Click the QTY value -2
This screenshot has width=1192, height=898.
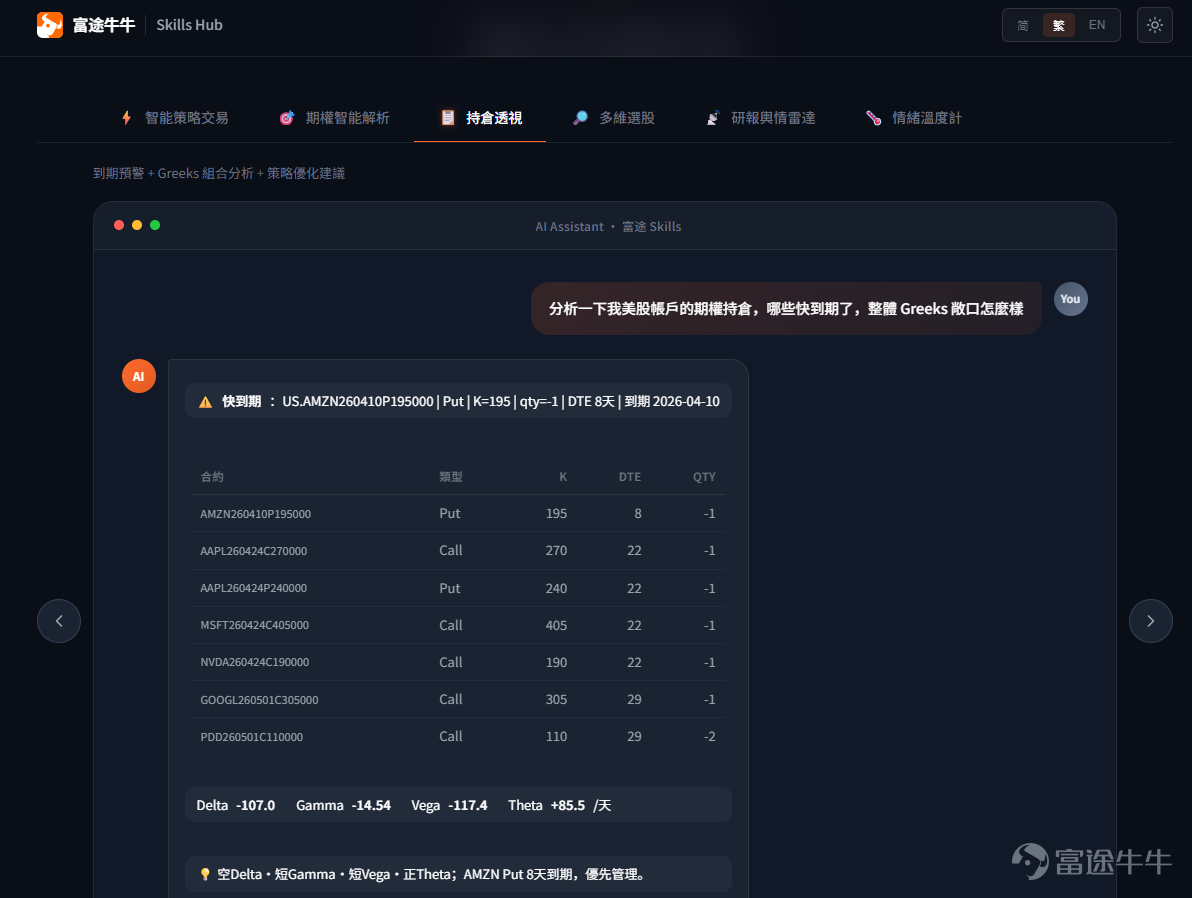click(709, 737)
